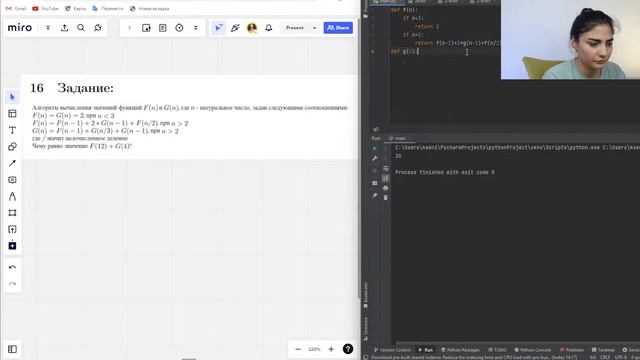The height and width of the screenshot is (360, 640).
Task: Open Terminal tool window
Action: pyautogui.click(x=603, y=350)
